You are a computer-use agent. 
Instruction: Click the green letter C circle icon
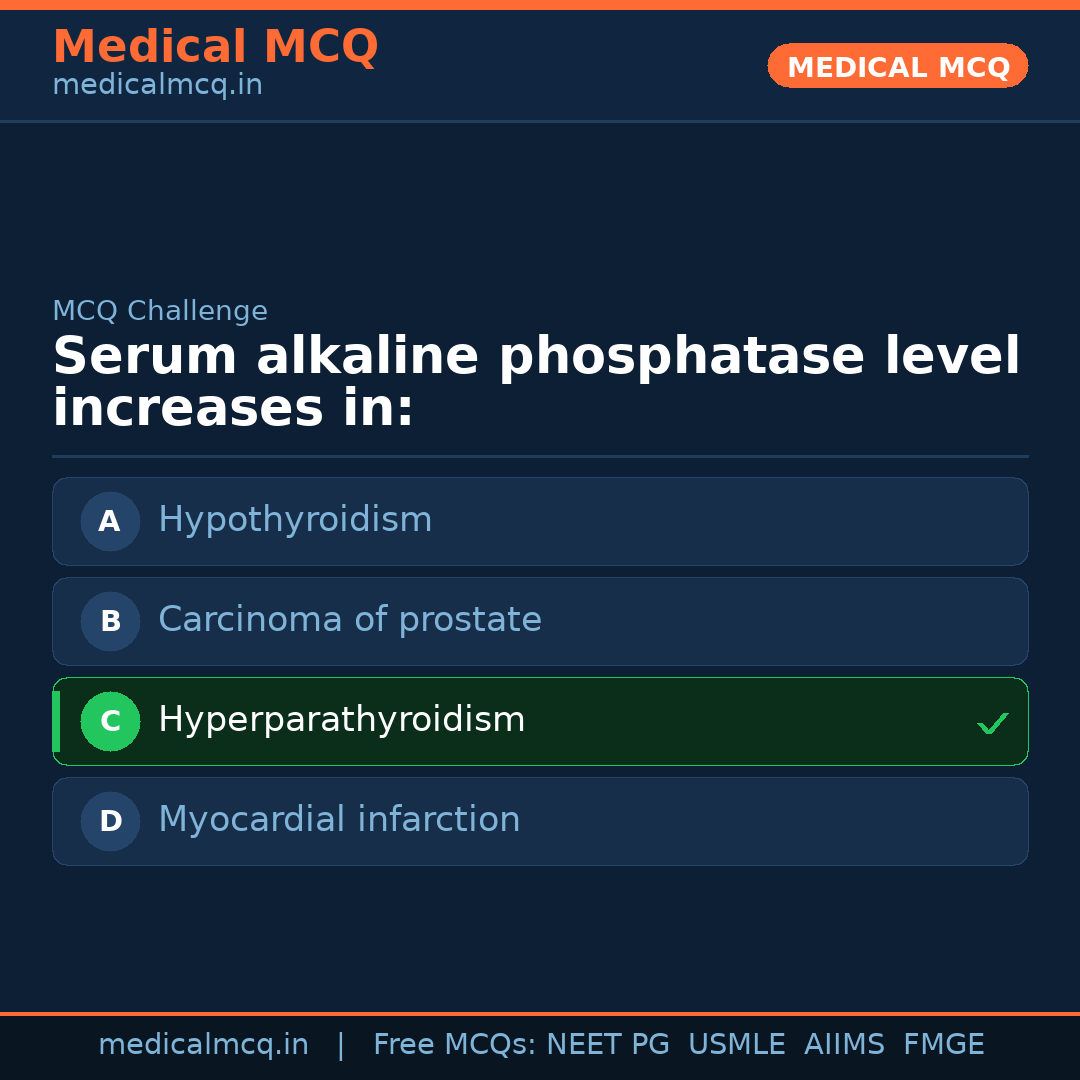(110, 721)
